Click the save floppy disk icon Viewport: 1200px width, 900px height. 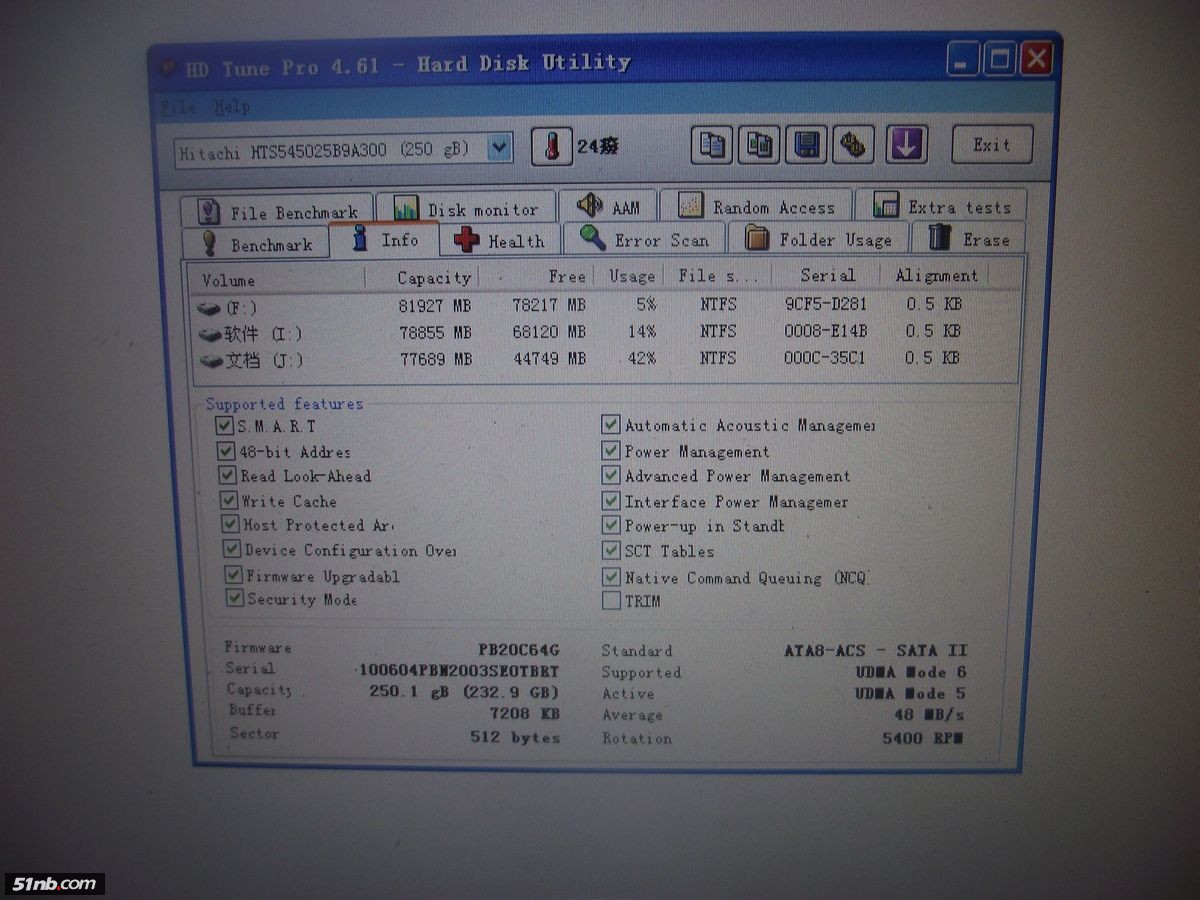point(806,145)
